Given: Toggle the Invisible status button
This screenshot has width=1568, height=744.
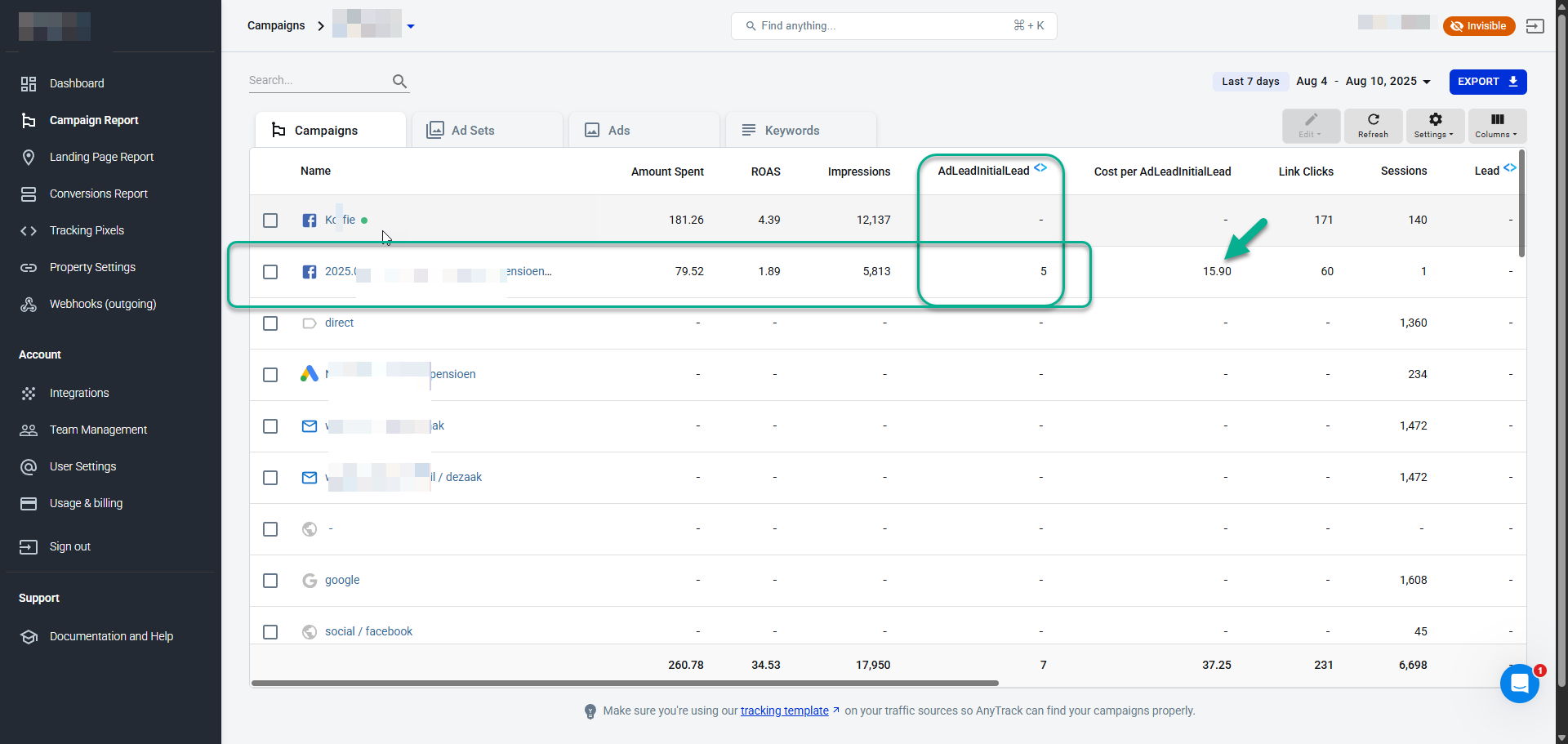Looking at the screenshot, I should (1479, 26).
